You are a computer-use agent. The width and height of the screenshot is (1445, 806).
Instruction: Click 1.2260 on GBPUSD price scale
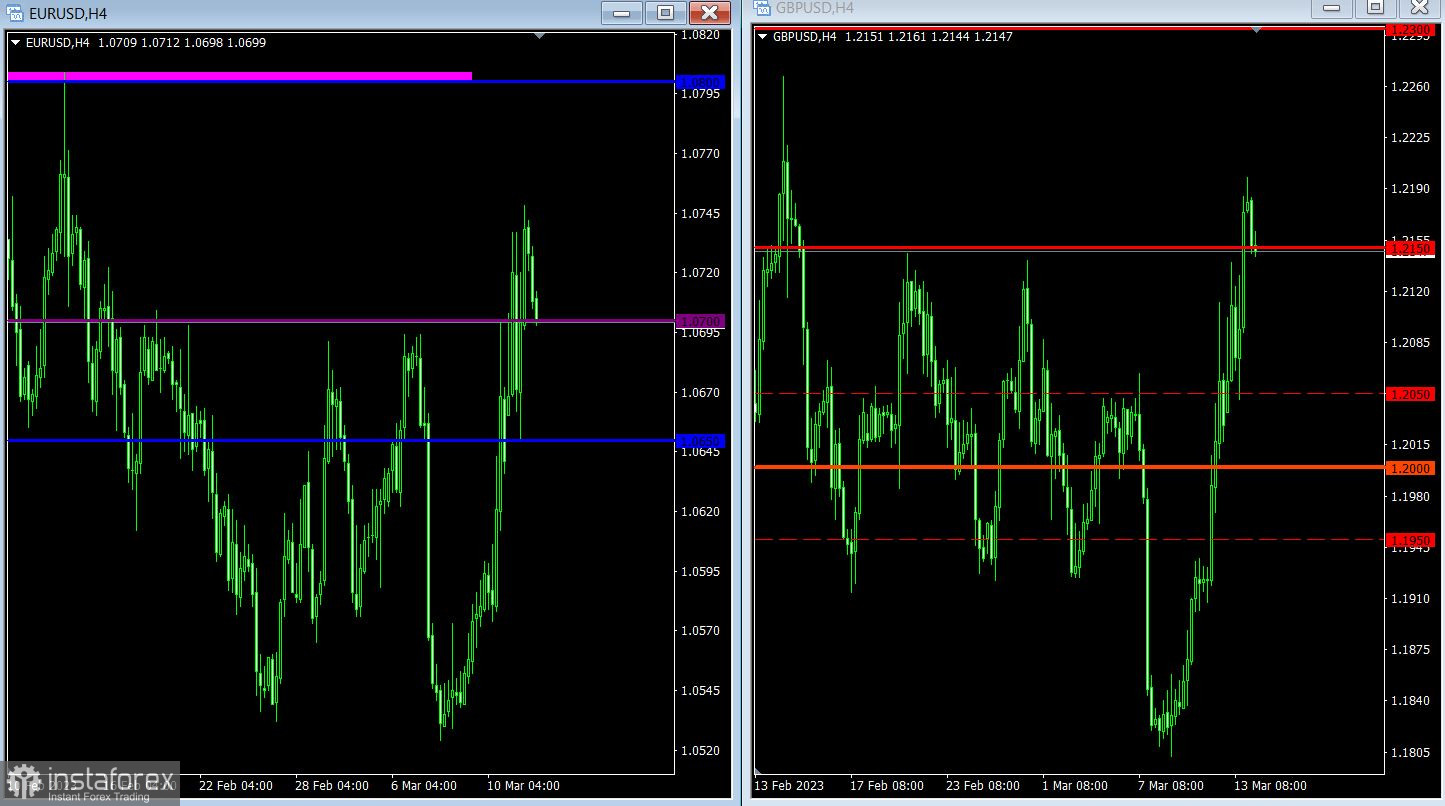click(1410, 87)
